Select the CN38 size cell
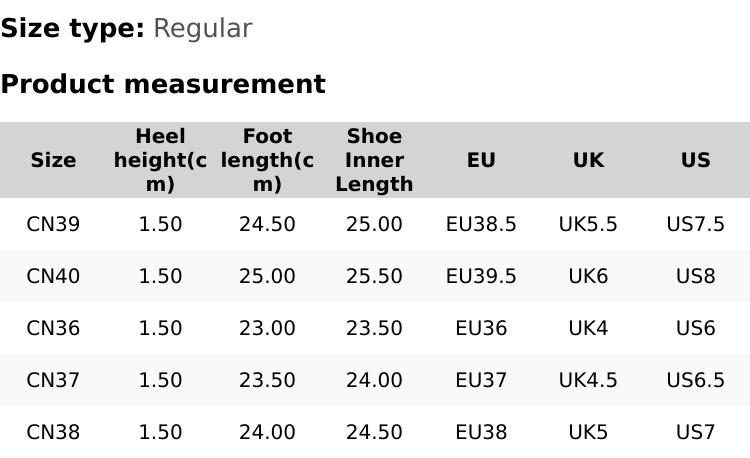Image resolution: width=750 pixels, height=458 pixels. coord(53,432)
